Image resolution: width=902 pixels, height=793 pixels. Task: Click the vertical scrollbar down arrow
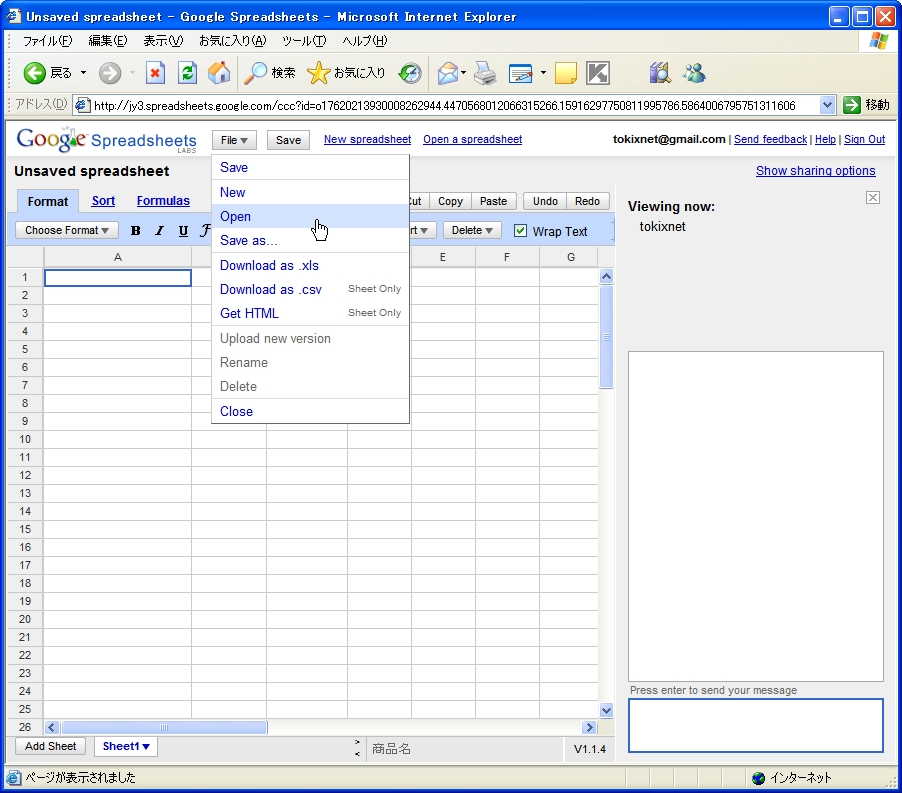coord(606,710)
